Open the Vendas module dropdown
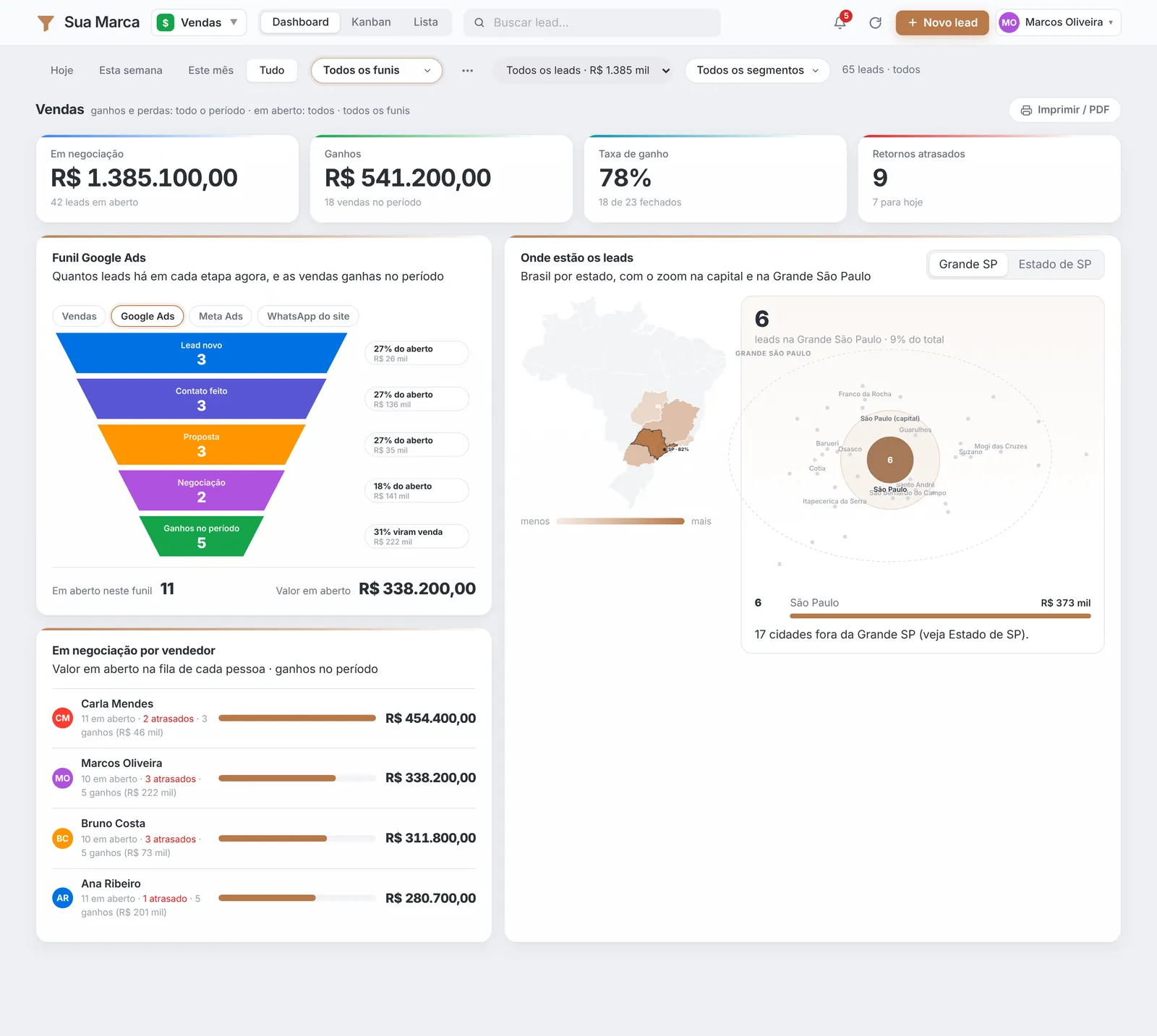1157x1036 pixels. click(199, 22)
